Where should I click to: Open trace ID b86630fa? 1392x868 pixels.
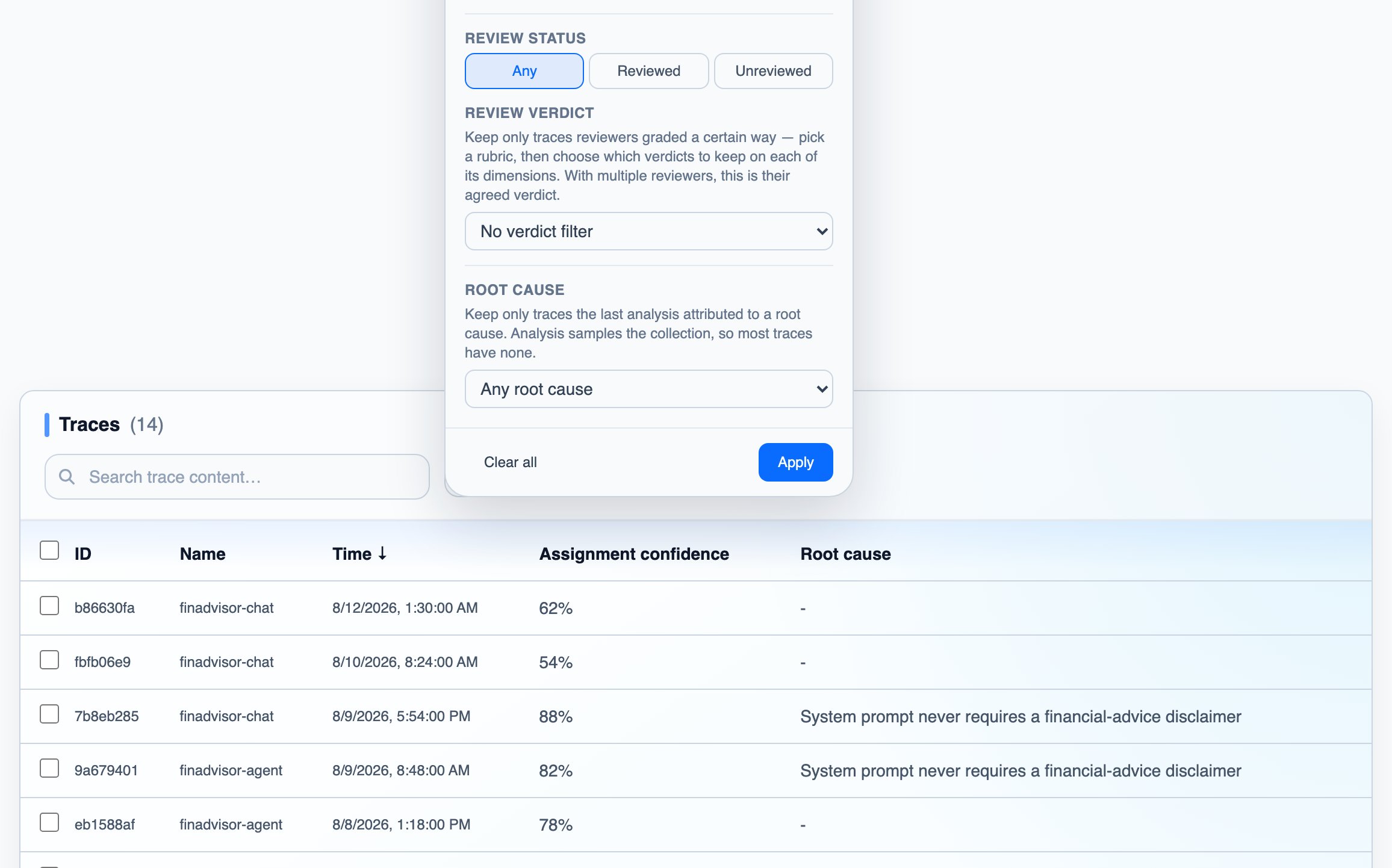coord(105,608)
